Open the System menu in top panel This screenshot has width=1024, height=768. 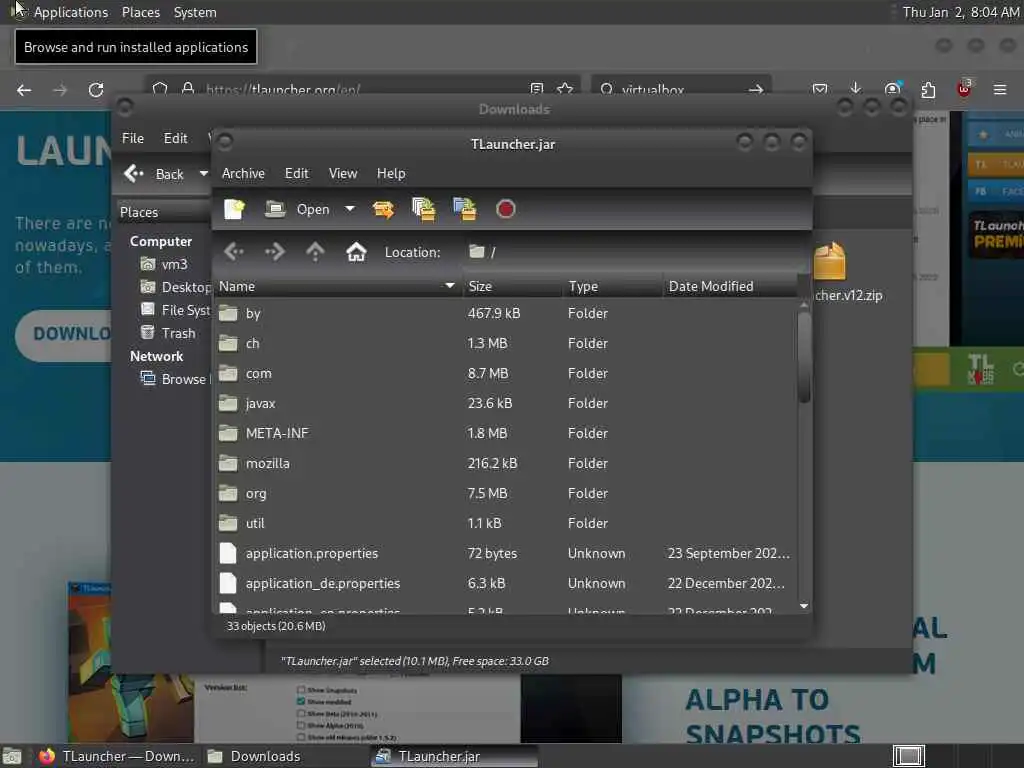pos(195,12)
